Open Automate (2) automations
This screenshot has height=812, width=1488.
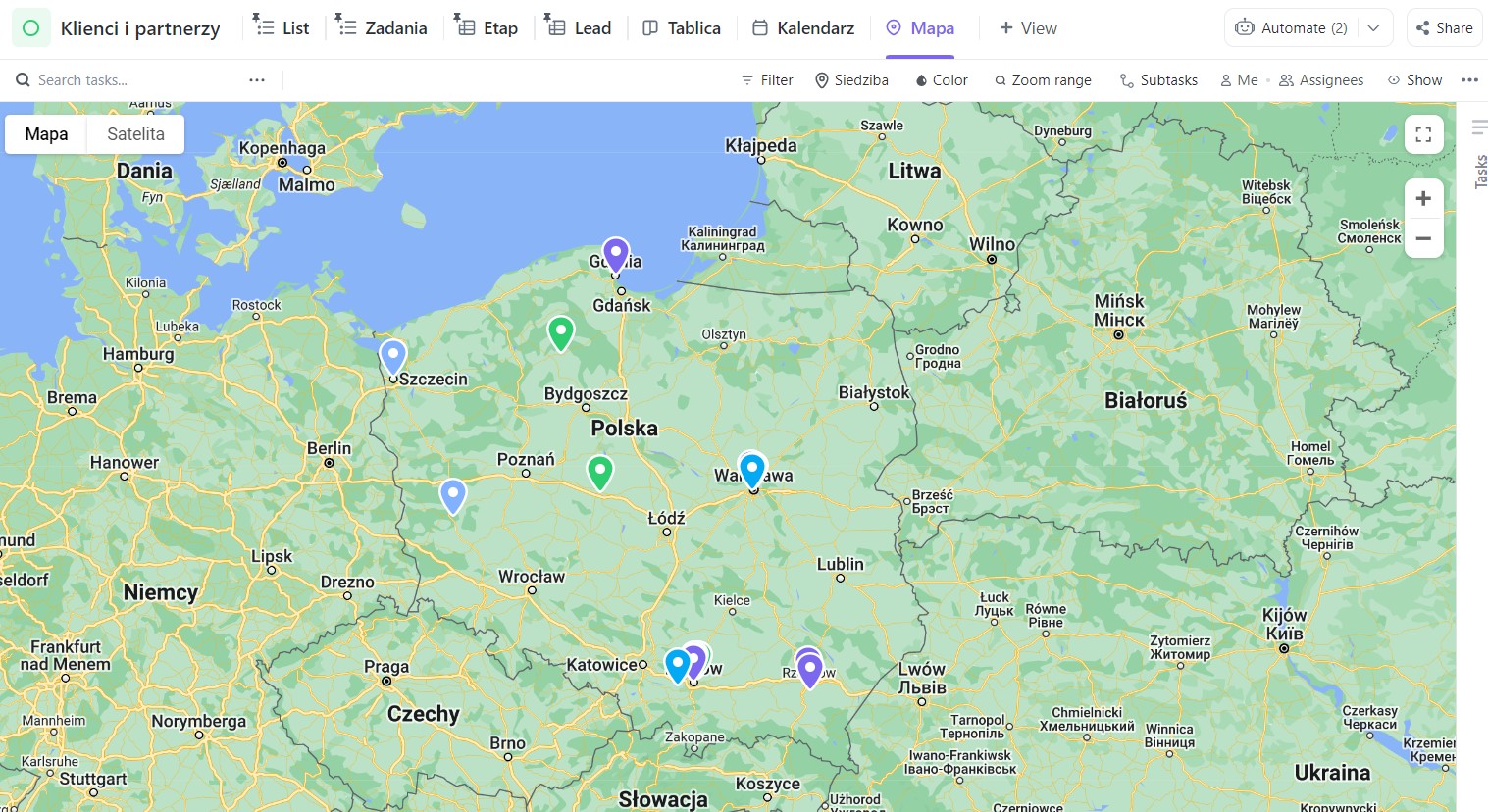(1291, 28)
